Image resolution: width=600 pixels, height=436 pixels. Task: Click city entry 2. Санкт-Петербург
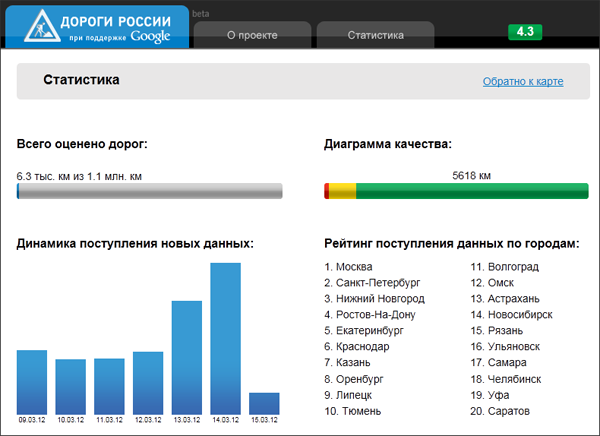pyautogui.click(x=372, y=283)
